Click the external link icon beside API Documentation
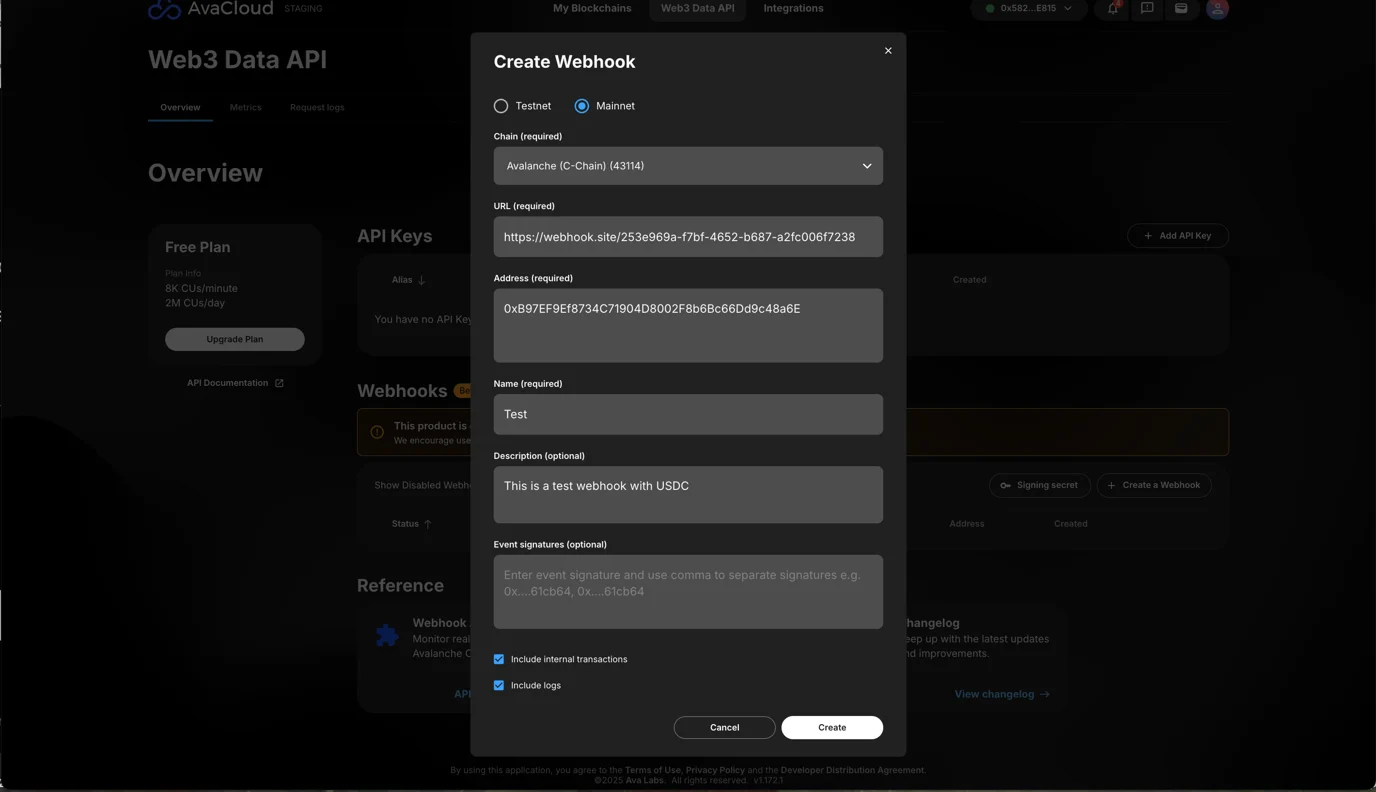The width and height of the screenshot is (1376, 792). point(279,383)
